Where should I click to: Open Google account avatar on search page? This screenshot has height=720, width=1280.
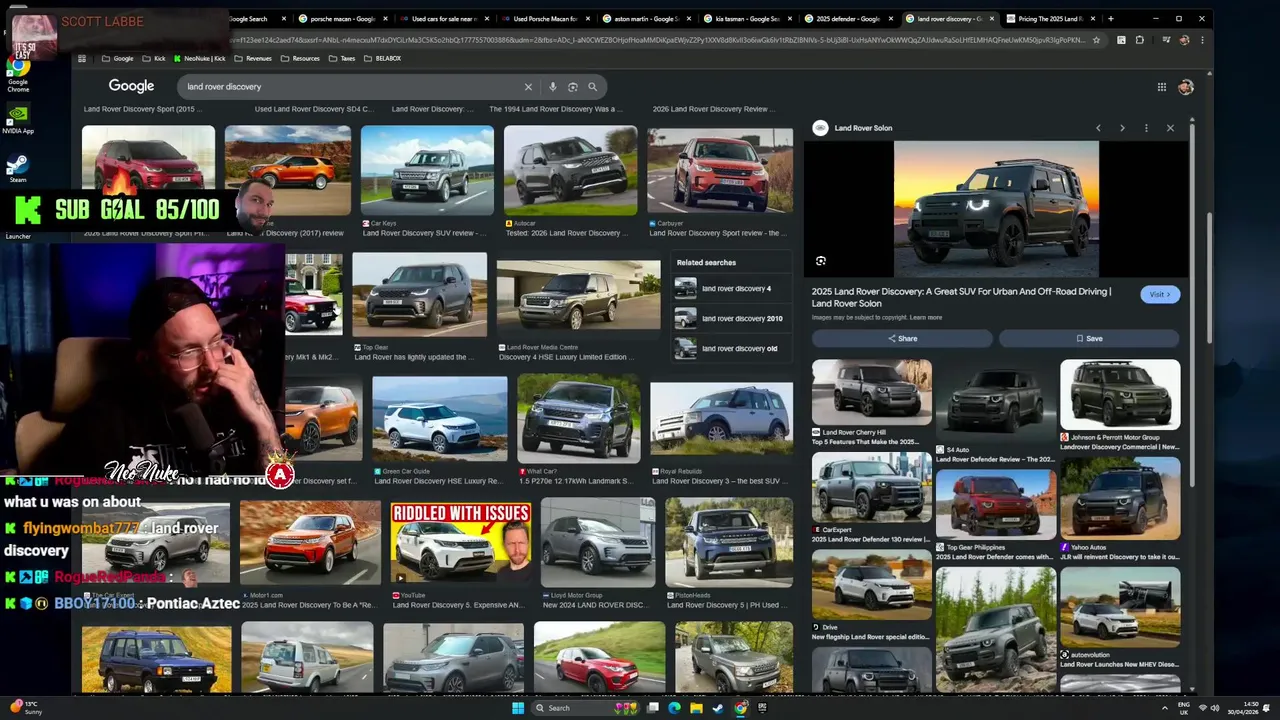coord(1185,87)
